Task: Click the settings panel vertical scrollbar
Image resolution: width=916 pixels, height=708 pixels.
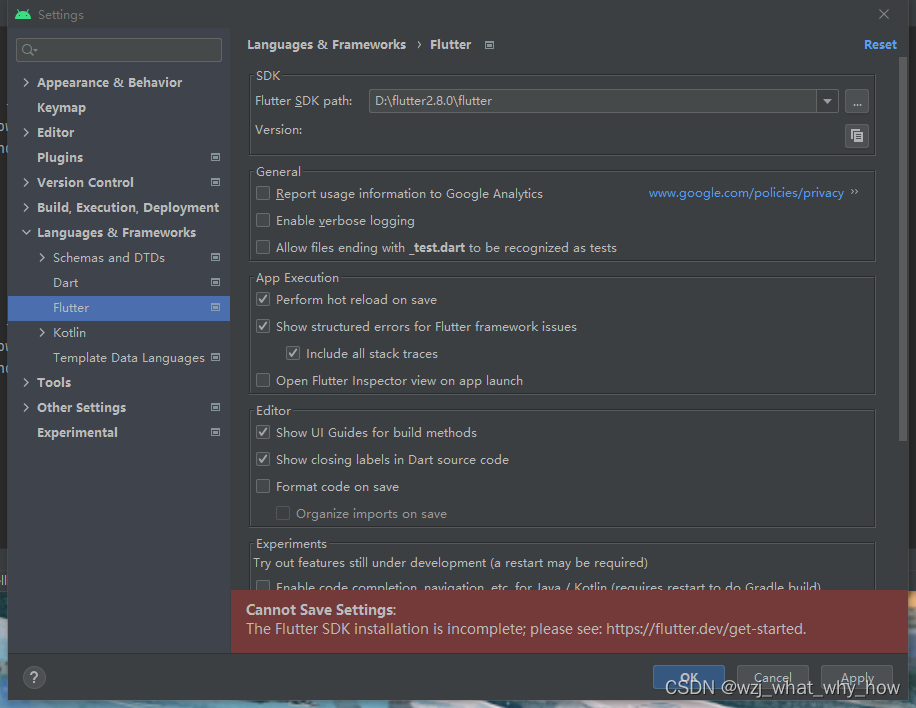Action: pyautogui.click(x=903, y=248)
